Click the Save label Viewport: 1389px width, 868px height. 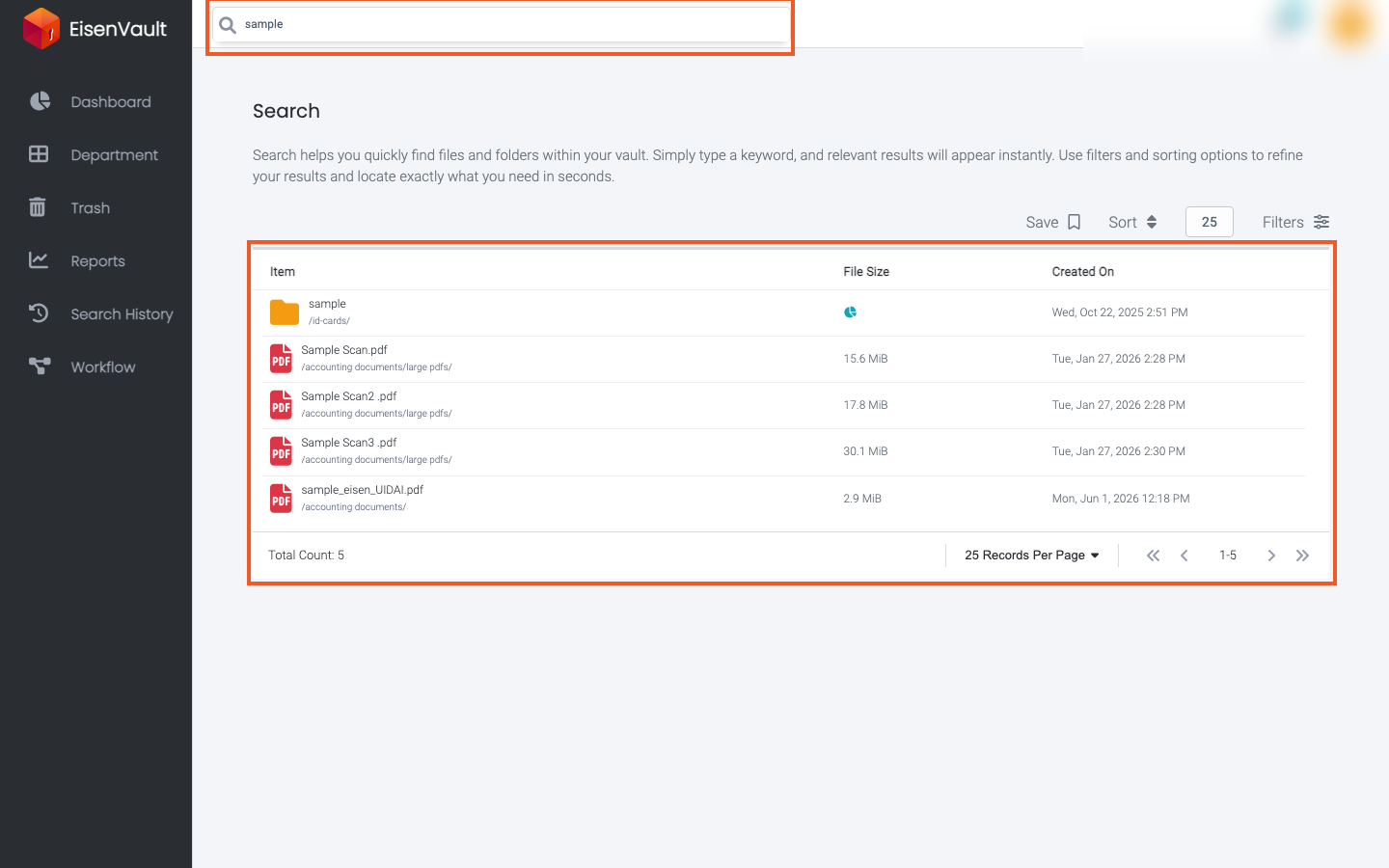point(1042,222)
